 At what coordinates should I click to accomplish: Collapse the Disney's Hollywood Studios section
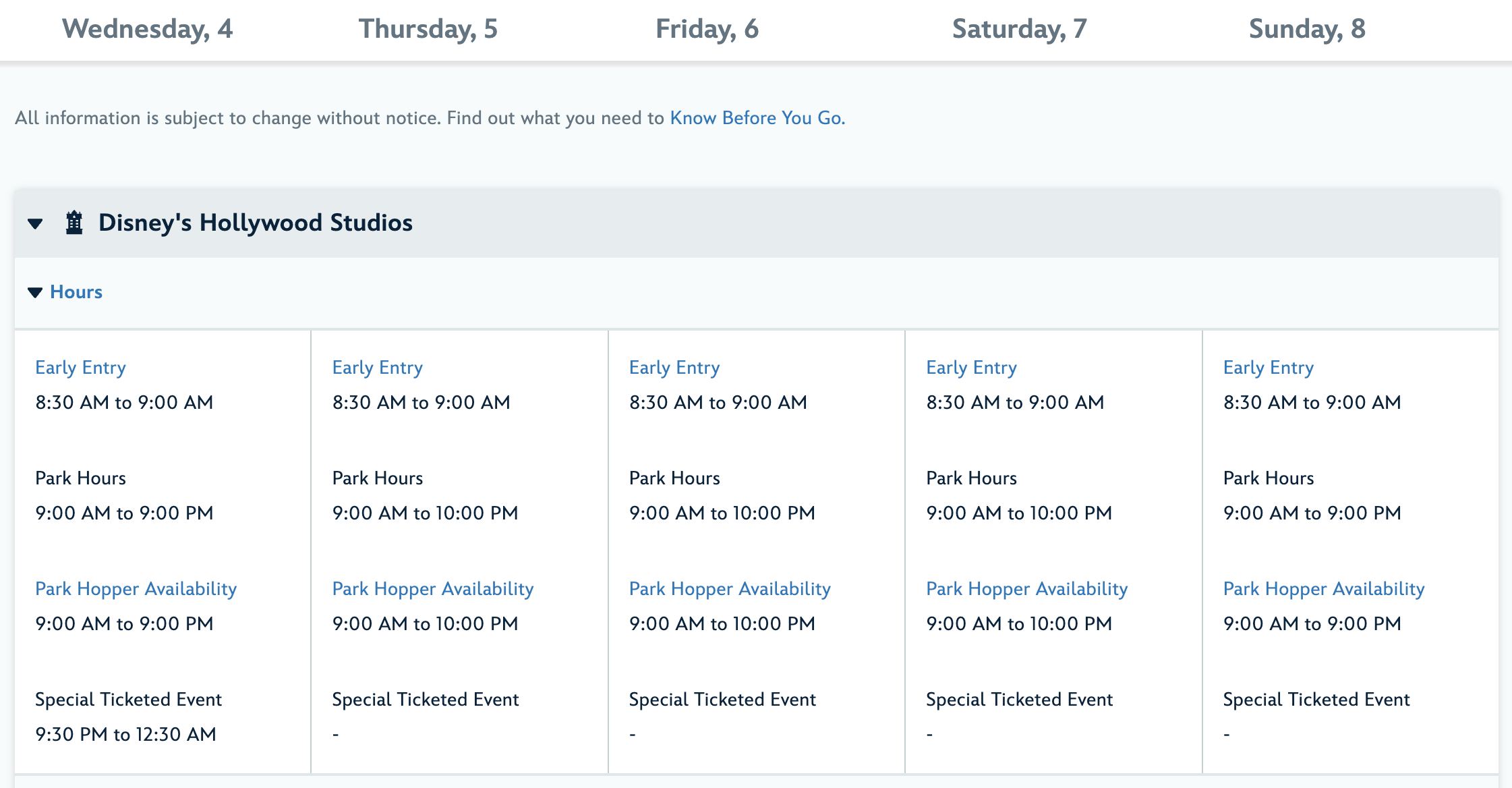pyautogui.click(x=36, y=223)
